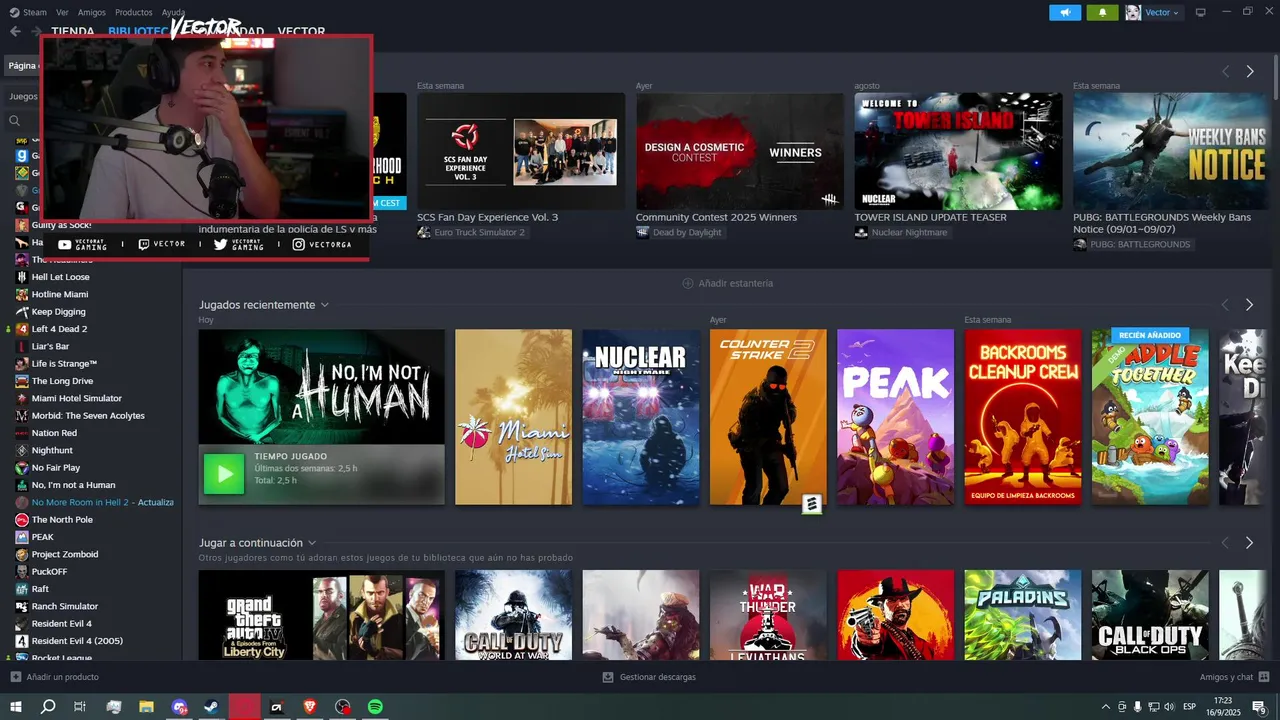Screen dimensions: 1280x720
Task: Open the Ayuda menu
Action: tap(173, 12)
